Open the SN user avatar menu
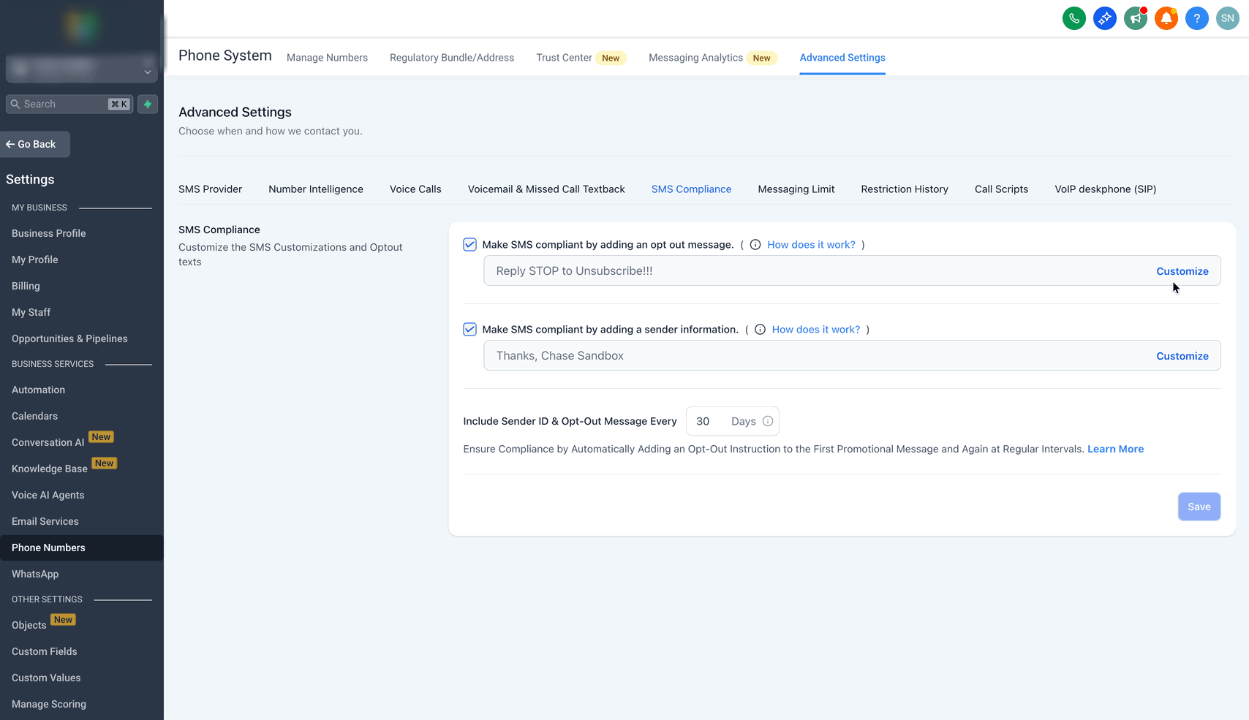 coord(1227,18)
